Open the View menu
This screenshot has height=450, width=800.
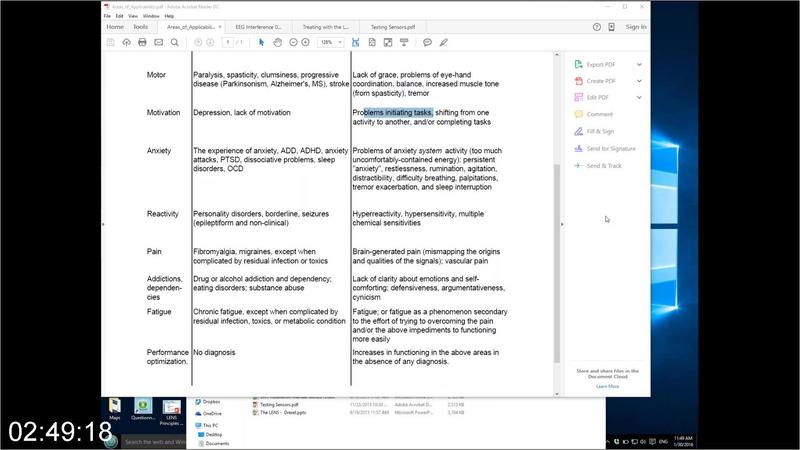point(133,16)
